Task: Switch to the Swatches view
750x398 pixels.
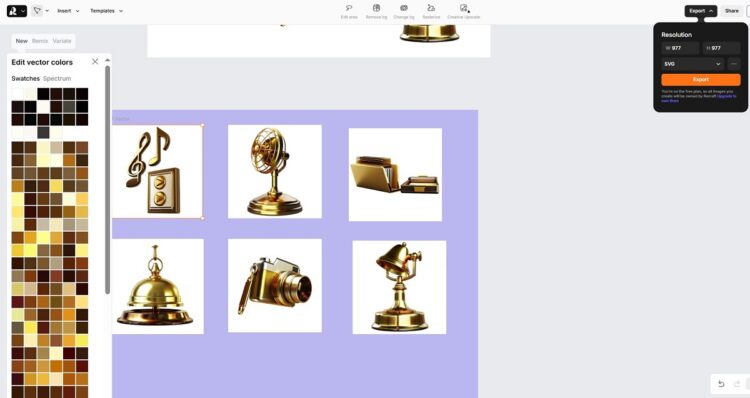Action: 25,78
